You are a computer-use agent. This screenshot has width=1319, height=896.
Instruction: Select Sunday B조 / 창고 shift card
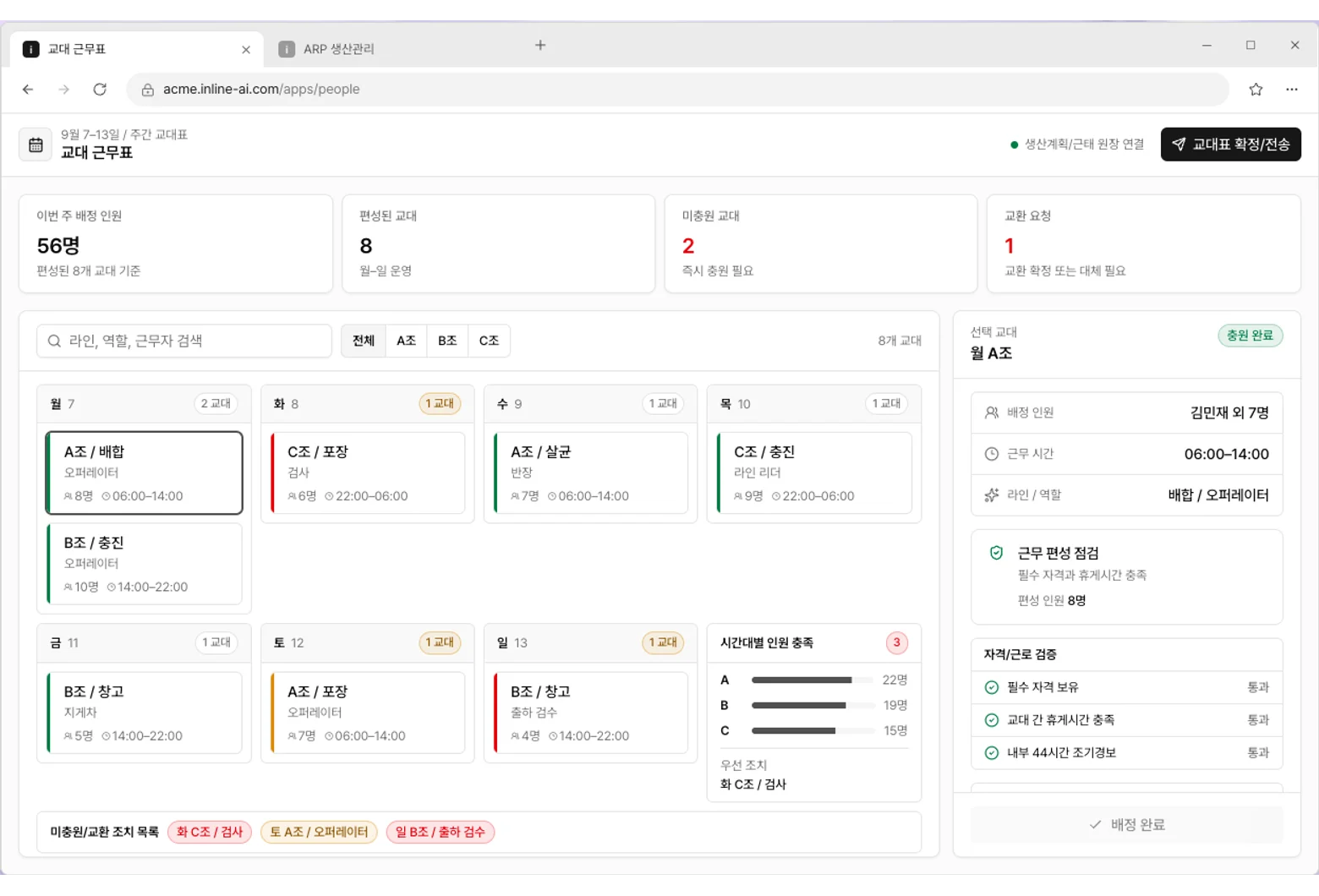[591, 713]
